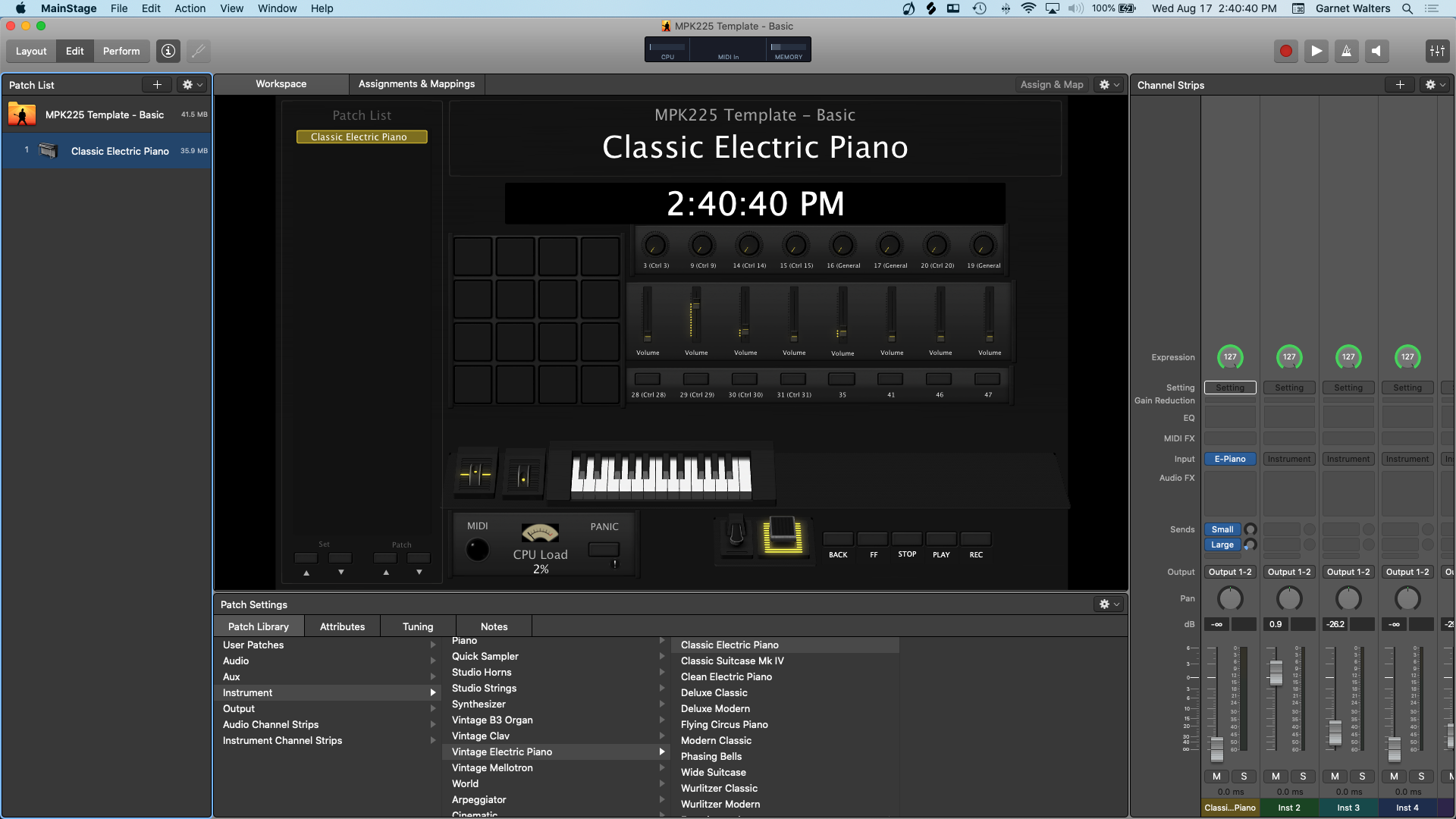The height and width of the screenshot is (819, 1456).
Task: Click the Perform mode button
Action: pyautogui.click(x=121, y=51)
